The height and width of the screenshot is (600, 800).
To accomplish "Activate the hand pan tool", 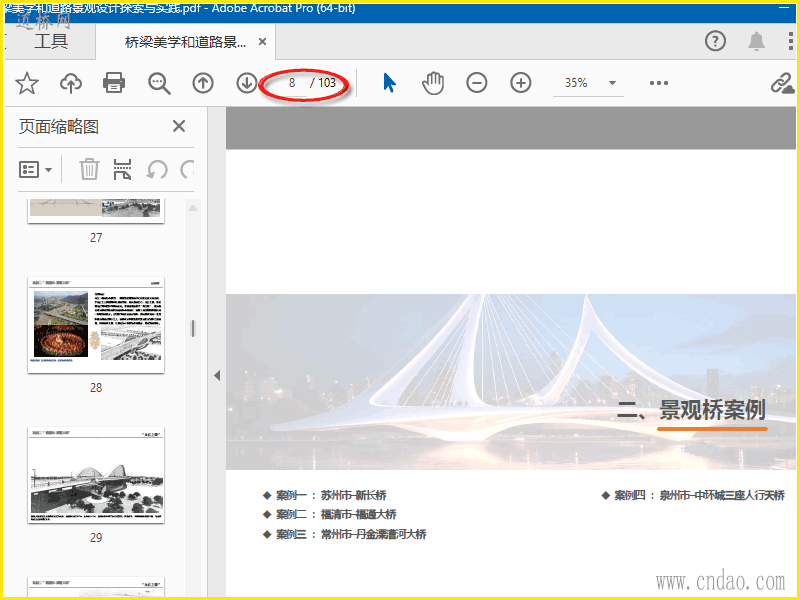I will tap(433, 83).
